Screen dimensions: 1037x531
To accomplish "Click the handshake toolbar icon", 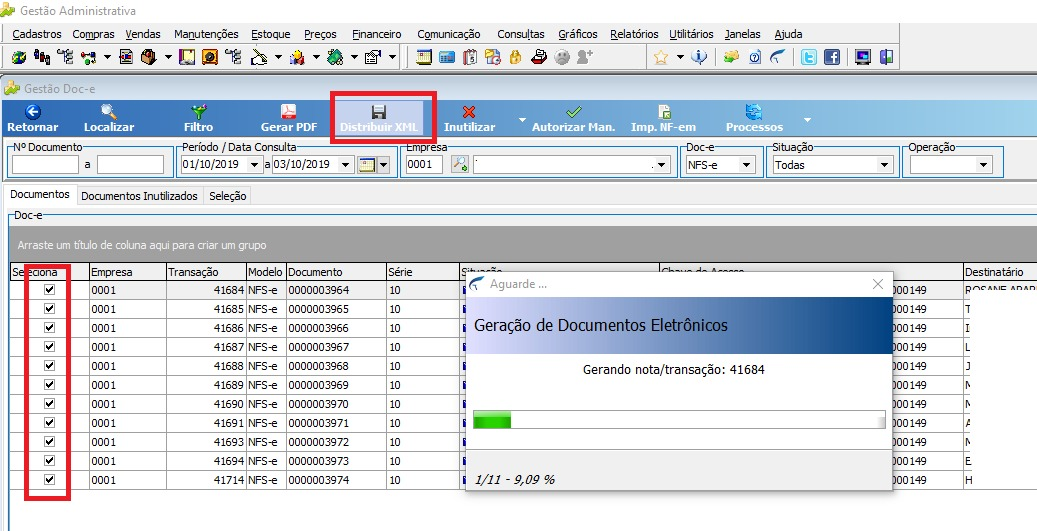I will [731, 58].
